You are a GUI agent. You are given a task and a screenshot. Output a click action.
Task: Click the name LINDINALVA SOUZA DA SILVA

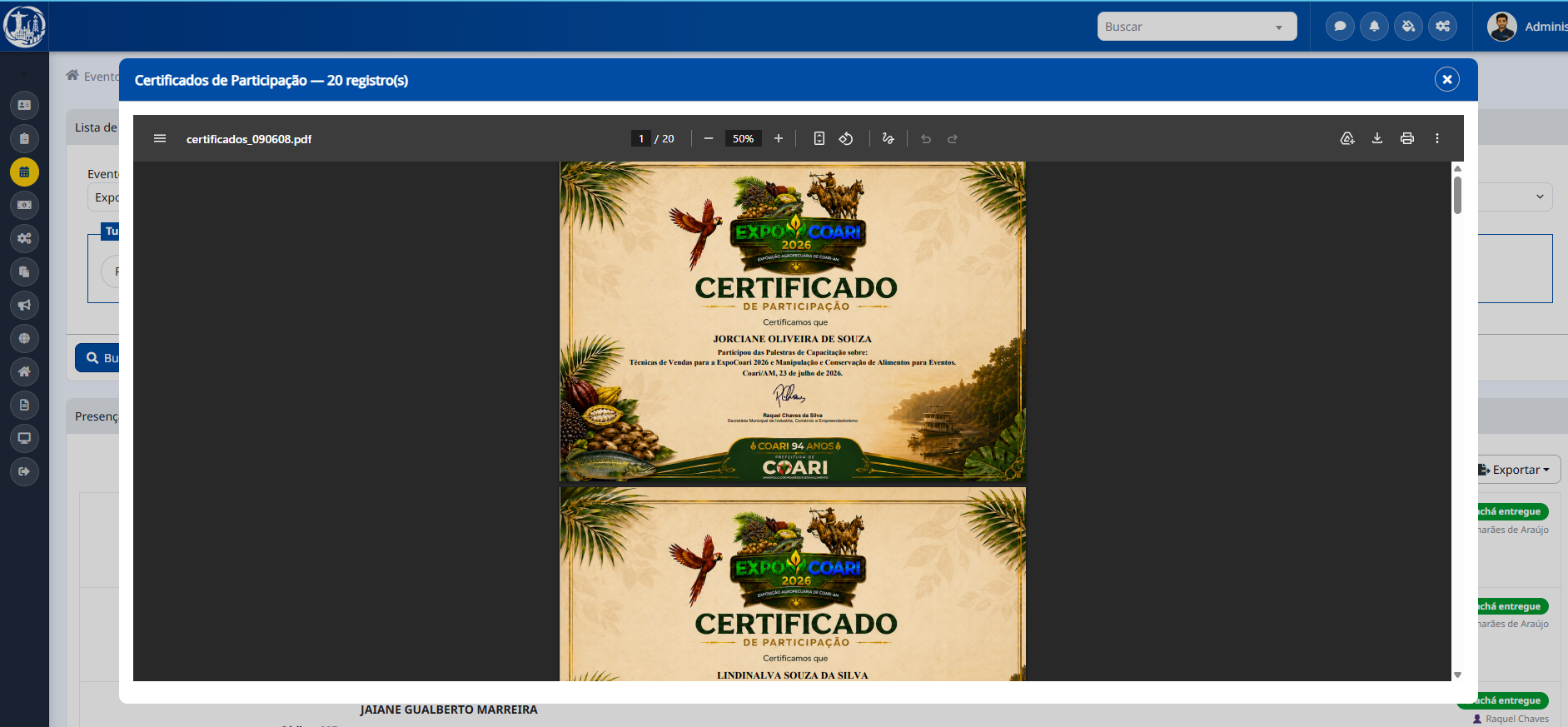(792, 675)
